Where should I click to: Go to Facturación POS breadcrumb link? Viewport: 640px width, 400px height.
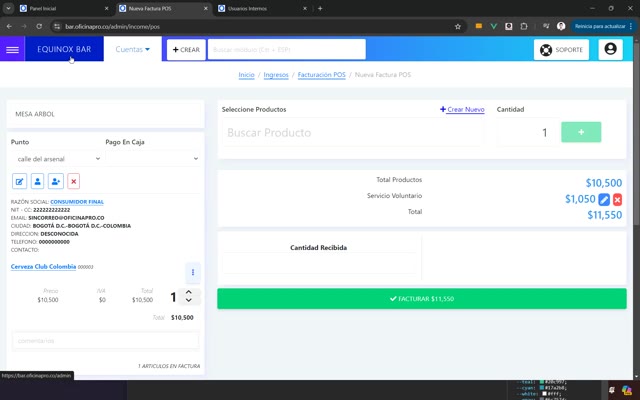[322, 75]
